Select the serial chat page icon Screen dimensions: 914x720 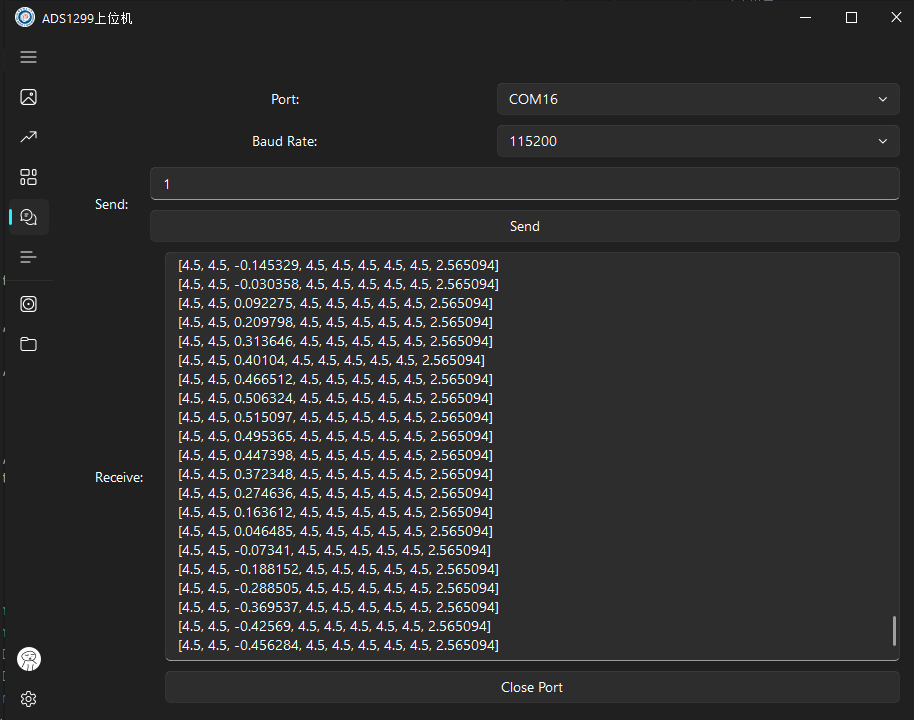point(28,217)
